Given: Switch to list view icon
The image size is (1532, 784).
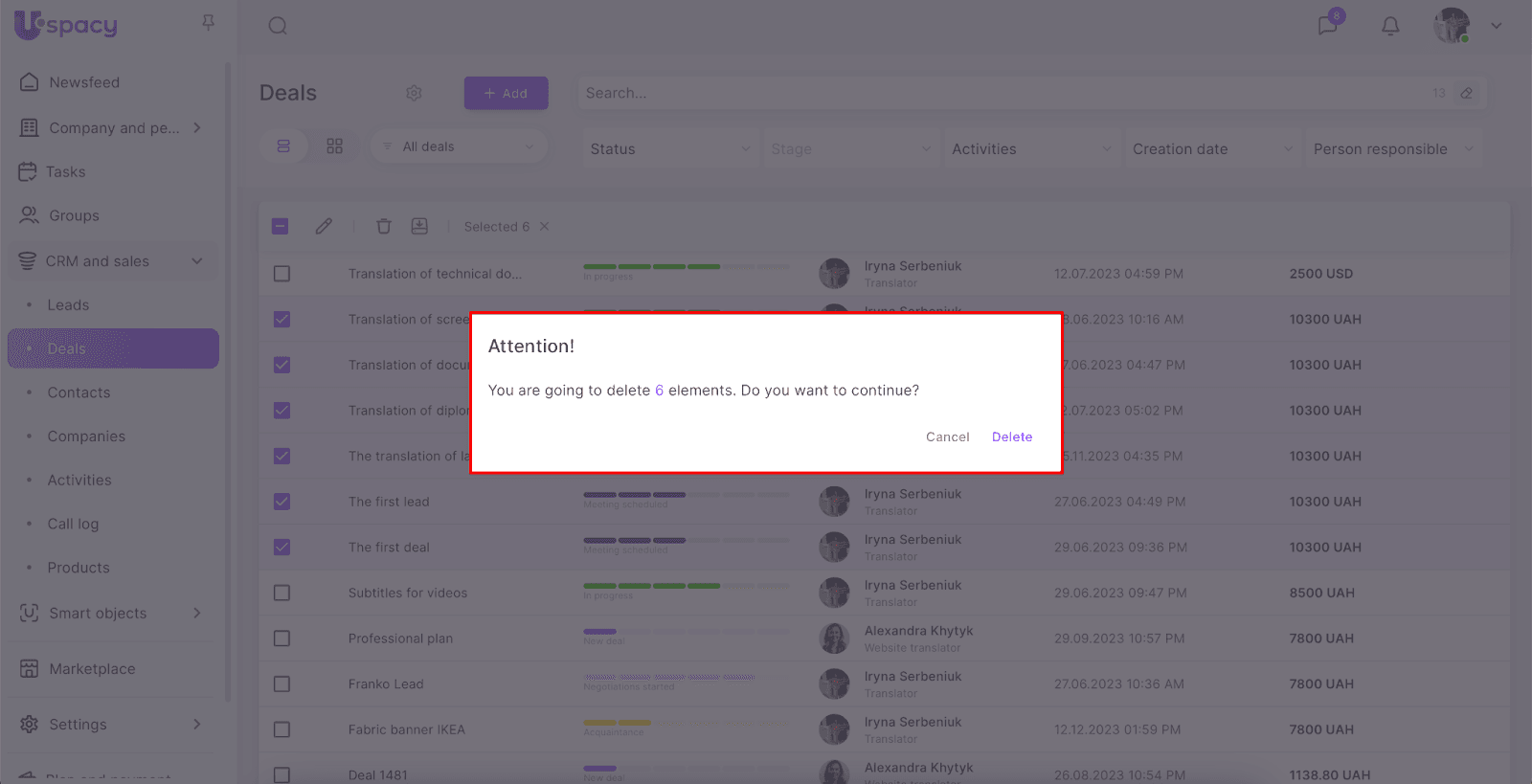Looking at the screenshot, I should click(283, 146).
